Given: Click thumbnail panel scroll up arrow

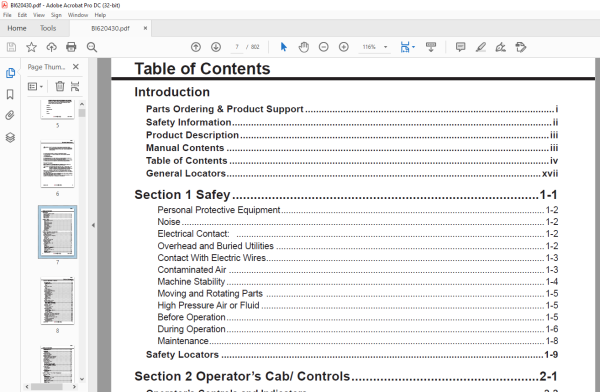Looking at the screenshot, I should [82, 104].
